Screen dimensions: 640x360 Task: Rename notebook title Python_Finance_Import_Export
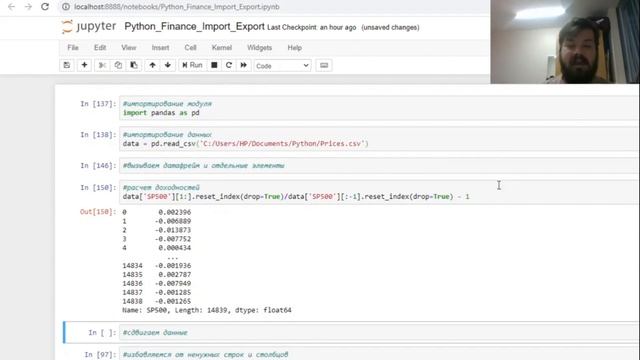[x=194, y=27]
